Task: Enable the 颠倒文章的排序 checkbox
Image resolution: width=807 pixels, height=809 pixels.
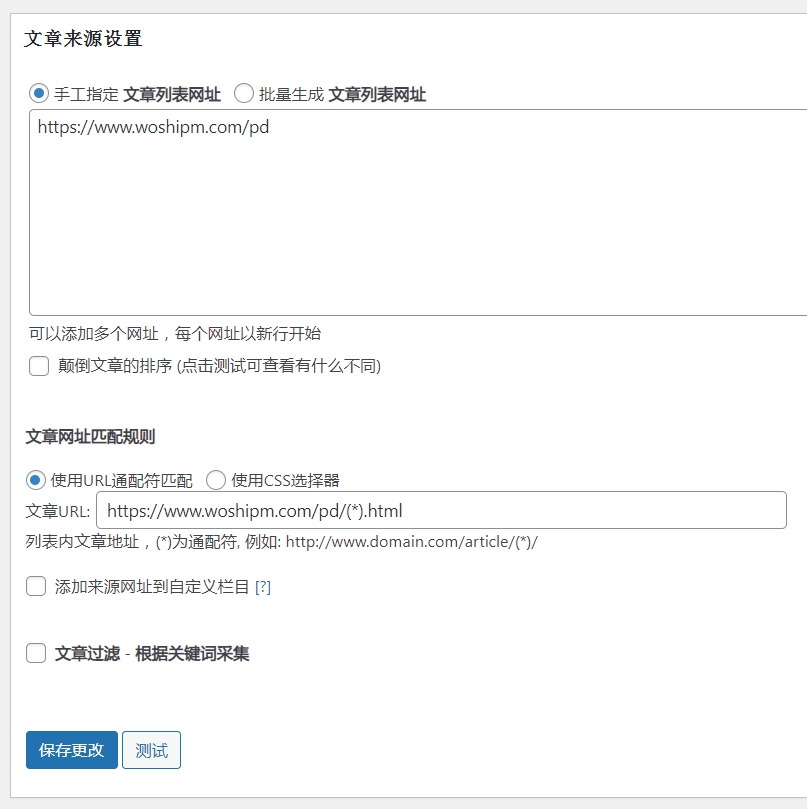Action: [39, 366]
